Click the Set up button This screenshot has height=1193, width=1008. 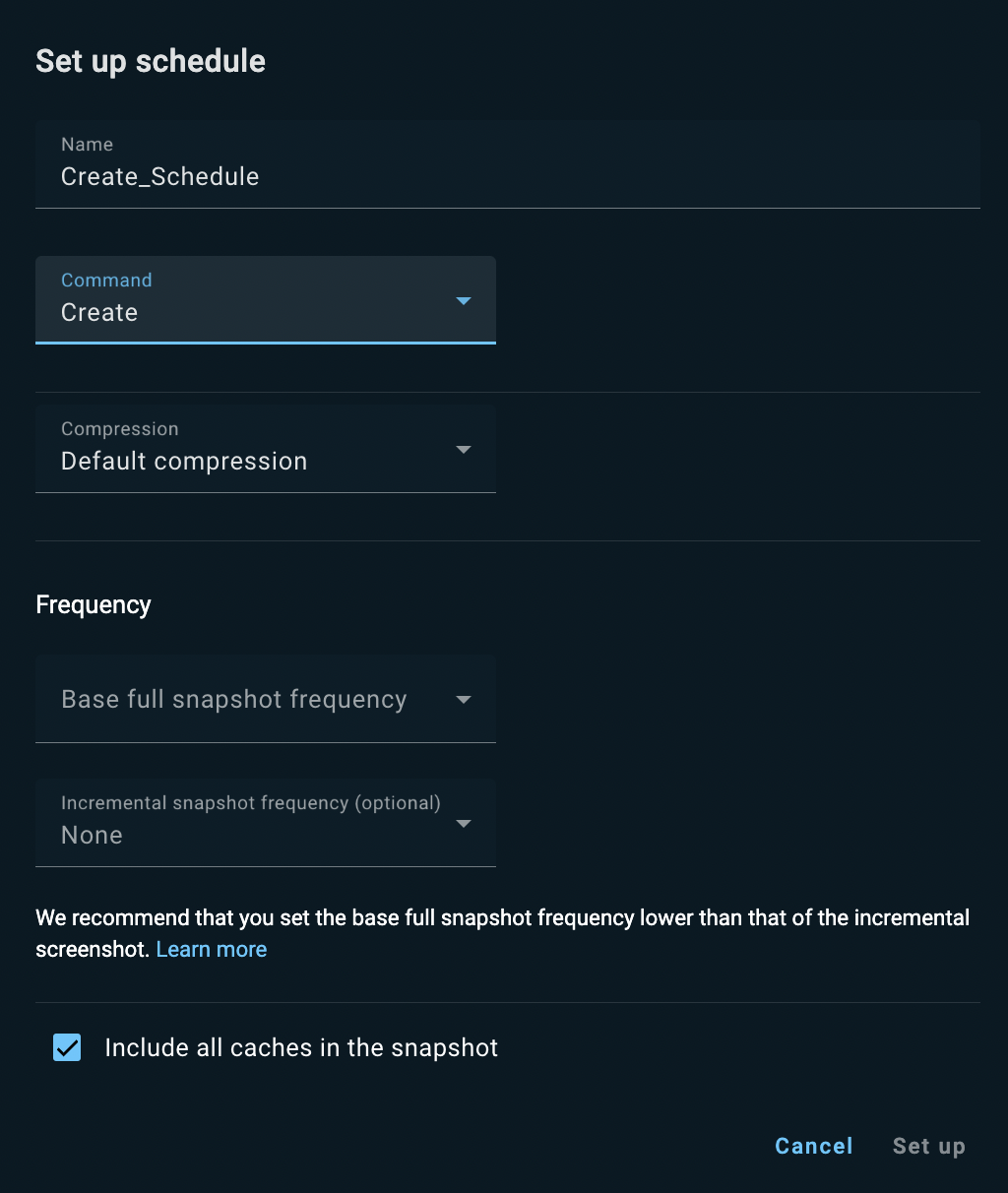tap(928, 1146)
